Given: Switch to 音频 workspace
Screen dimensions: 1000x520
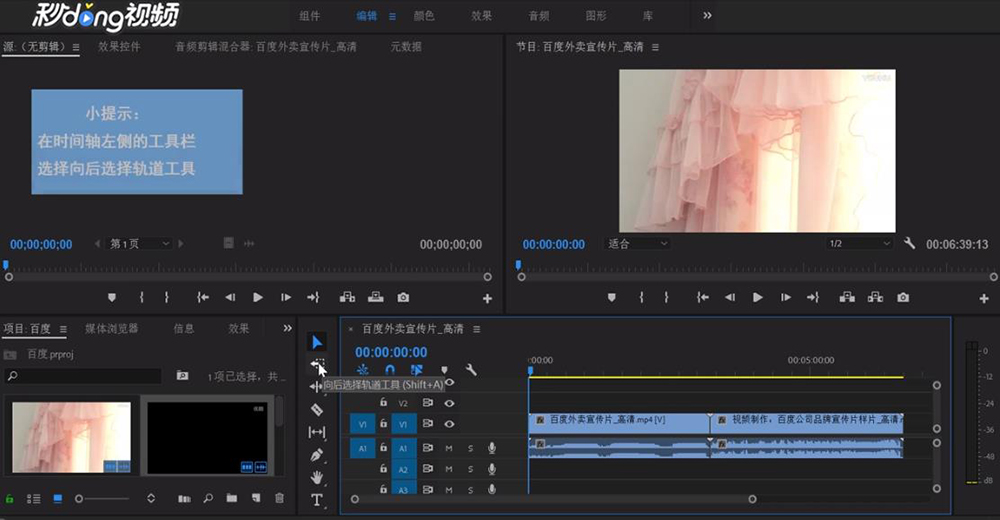Looking at the screenshot, I should (539, 16).
